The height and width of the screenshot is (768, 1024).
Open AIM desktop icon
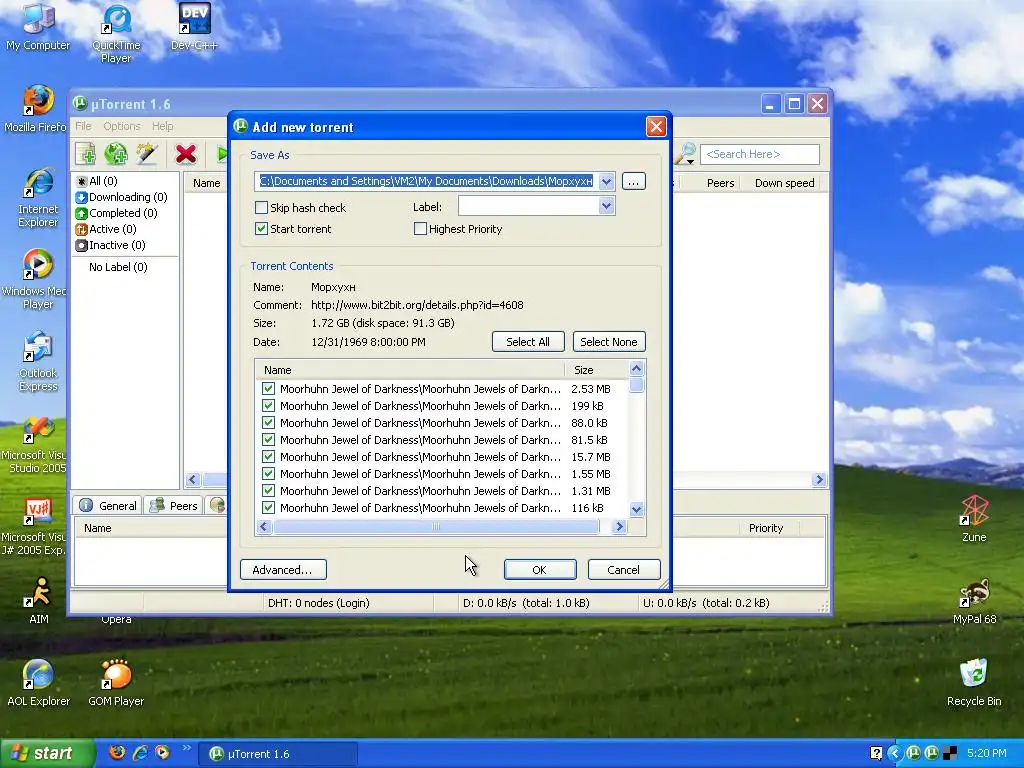coord(39,600)
